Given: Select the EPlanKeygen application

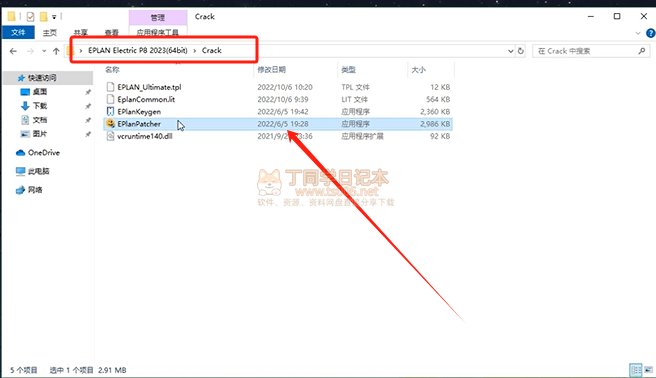Looking at the screenshot, I should pos(139,112).
